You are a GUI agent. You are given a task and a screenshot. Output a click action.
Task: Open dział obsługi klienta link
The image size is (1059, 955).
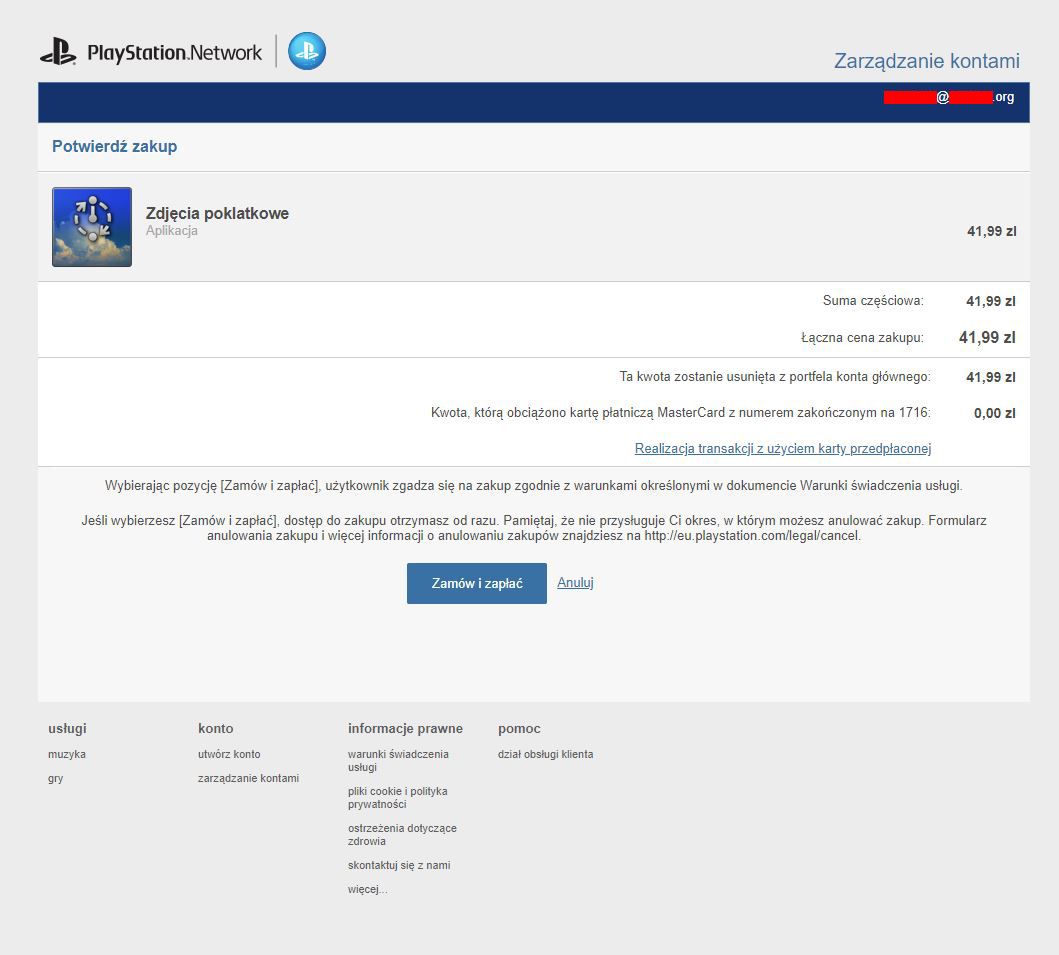pyautogui.click(x=545, y=755)
